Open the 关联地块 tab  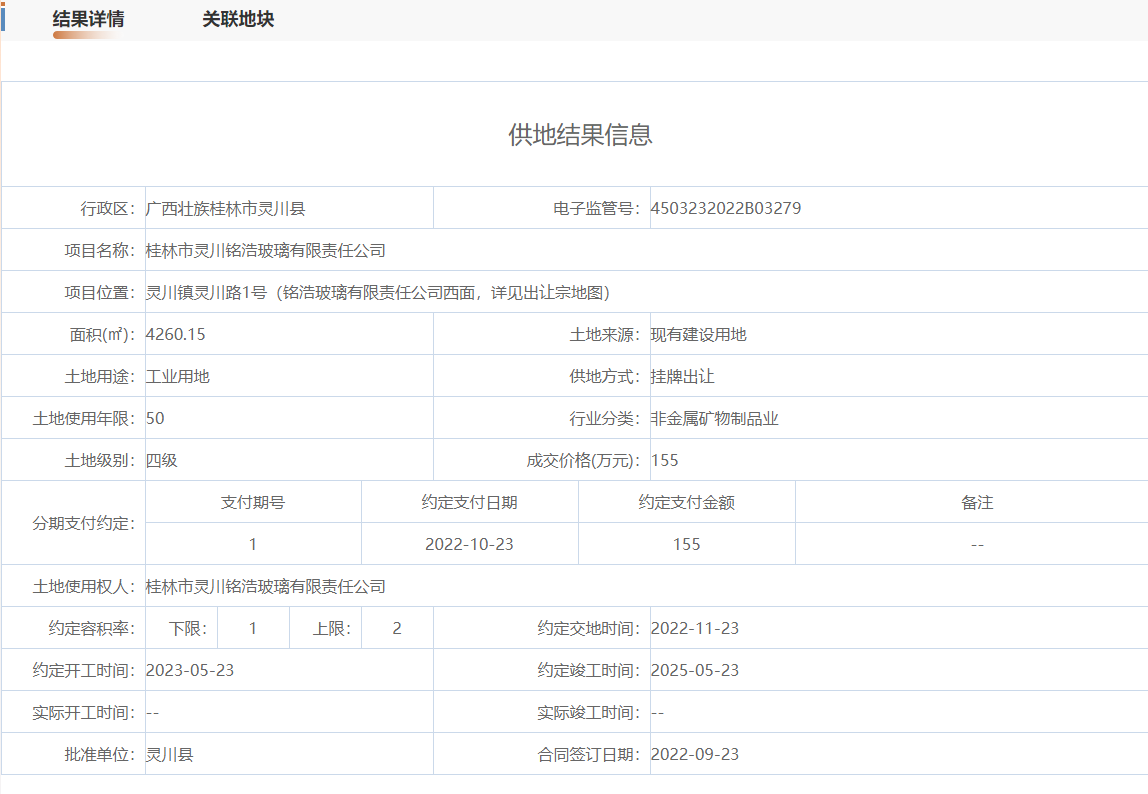pyautogui.click(x=238, y=20)
